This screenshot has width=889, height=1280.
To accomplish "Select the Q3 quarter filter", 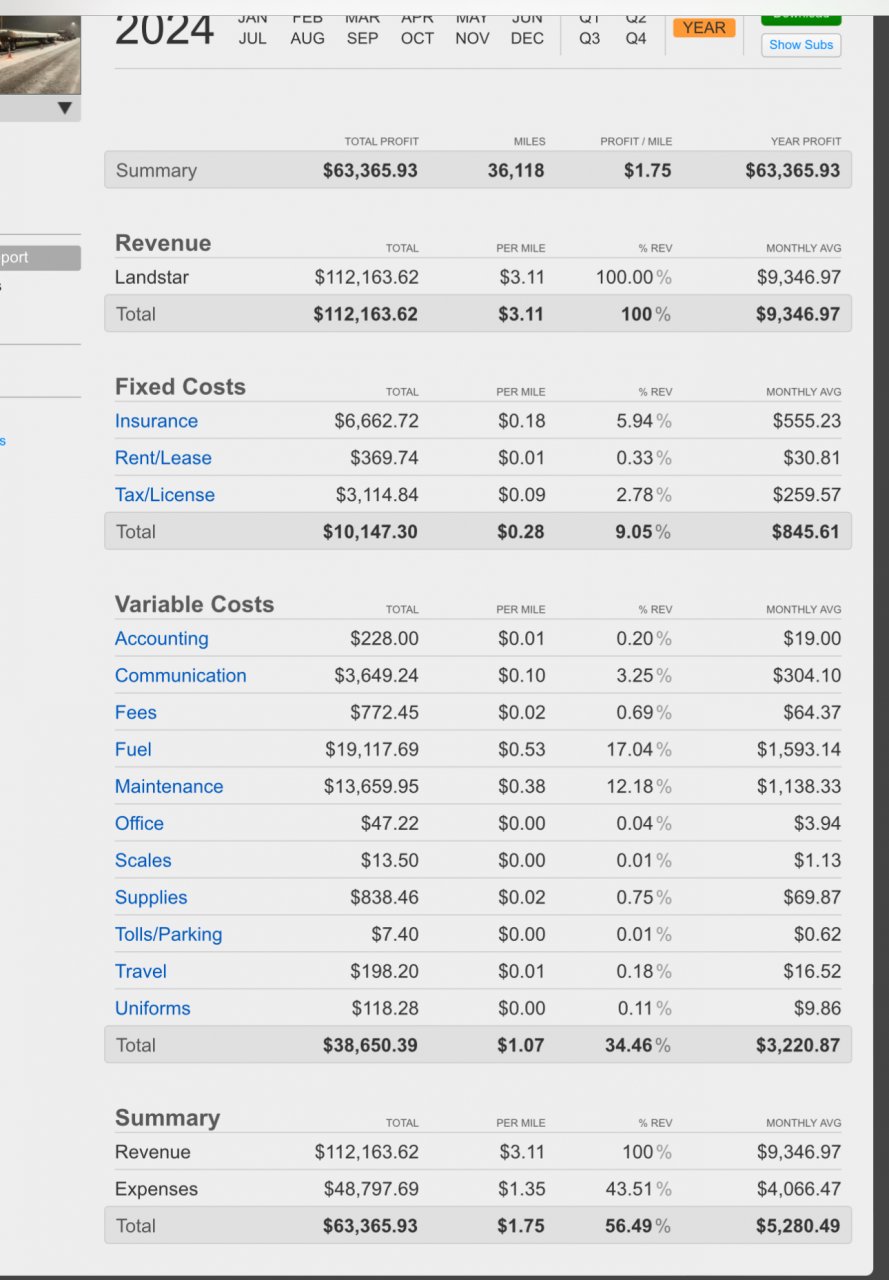I will 590,39.
